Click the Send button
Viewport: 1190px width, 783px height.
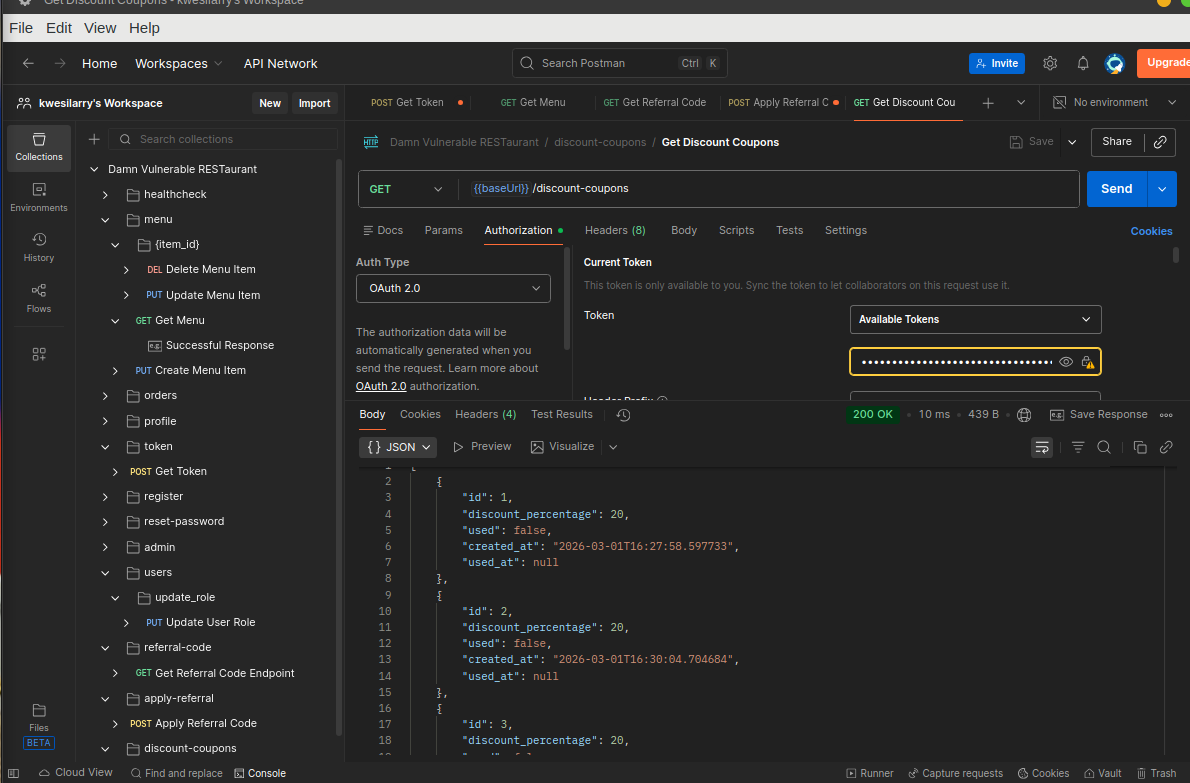[1116, 189]
